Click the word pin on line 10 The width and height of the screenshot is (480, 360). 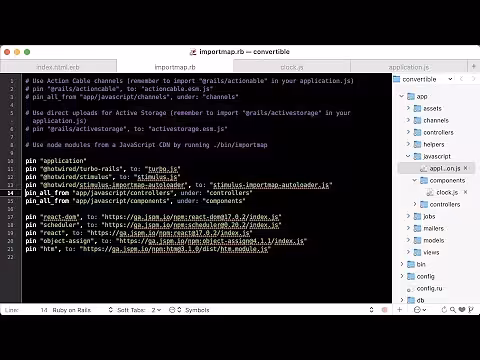pyautogui.click(x=31, y=161)
